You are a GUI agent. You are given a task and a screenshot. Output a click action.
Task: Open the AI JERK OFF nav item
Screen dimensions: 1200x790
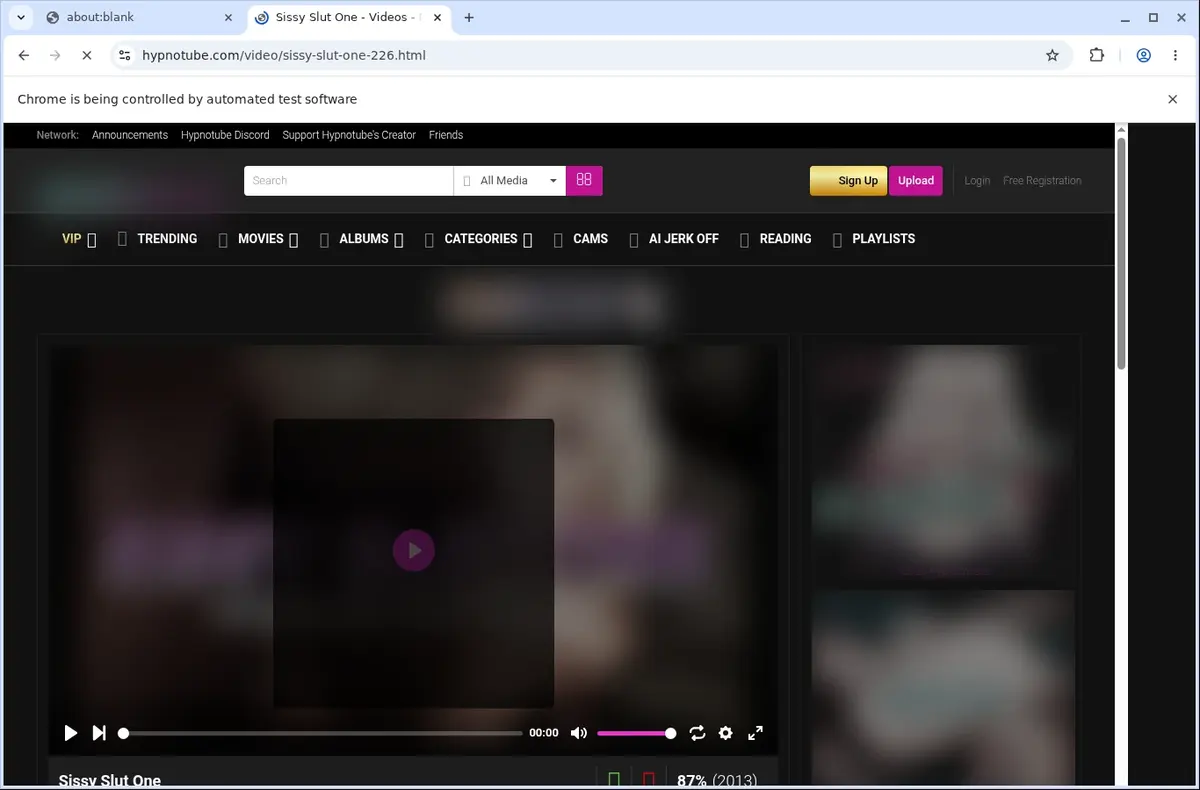point(684,239)
